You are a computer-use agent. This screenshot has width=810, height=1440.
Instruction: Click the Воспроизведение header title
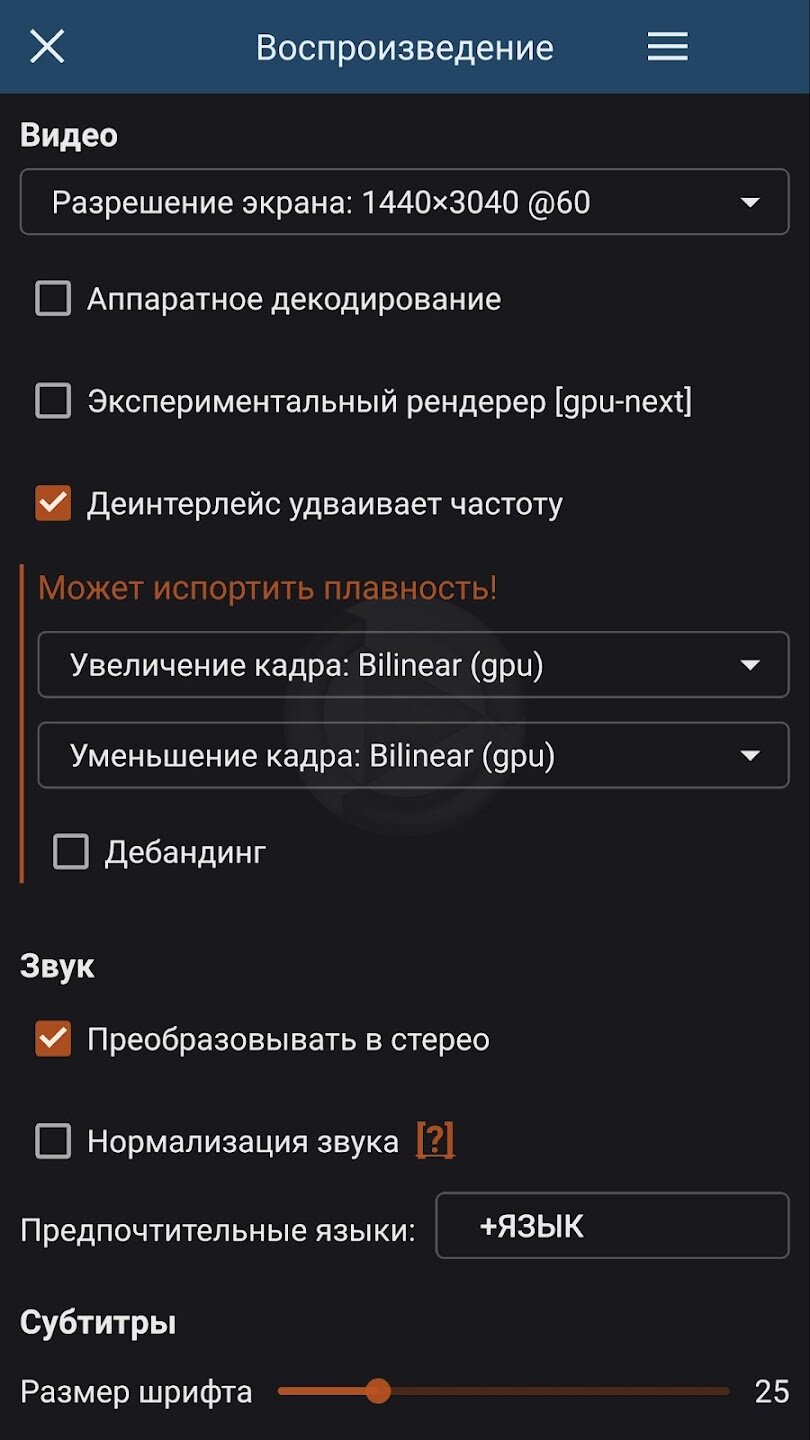(404, 48)
